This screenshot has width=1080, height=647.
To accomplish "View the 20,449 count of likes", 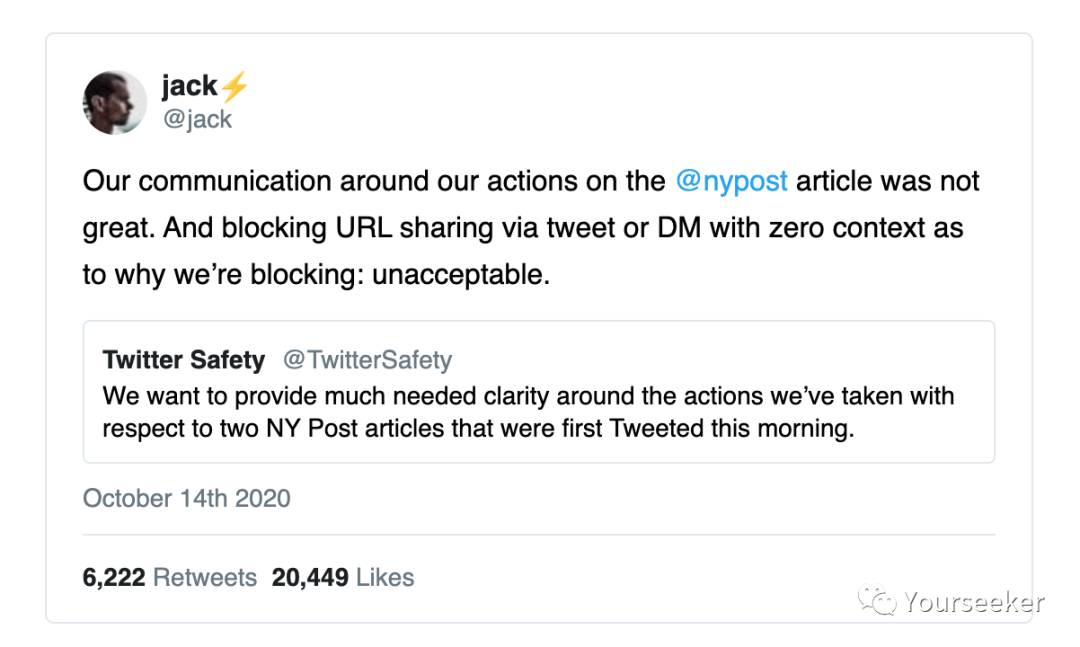I will point(310,577).
